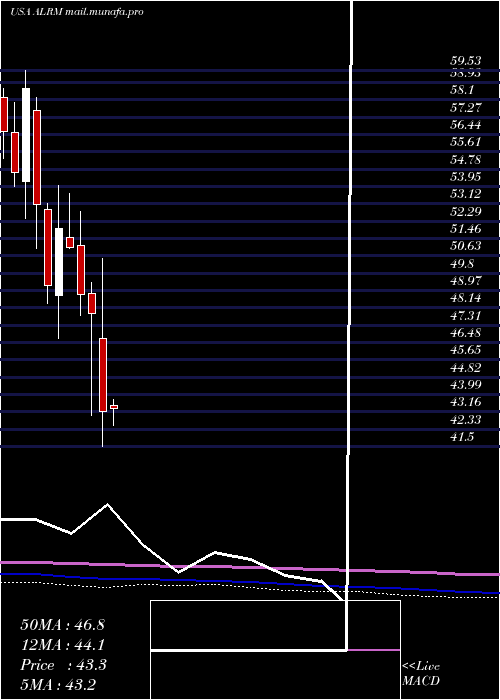Click the <<Live MACD label
This screenshot has width=500, height=700.
[421, 673]
